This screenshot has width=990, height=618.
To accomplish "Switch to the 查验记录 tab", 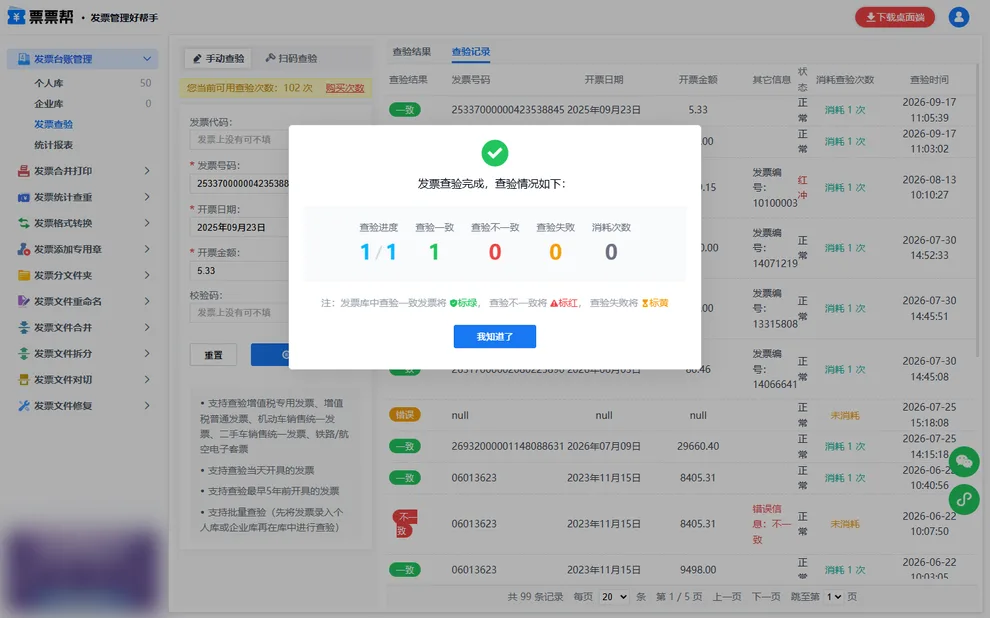I will [x=471, y=52].
